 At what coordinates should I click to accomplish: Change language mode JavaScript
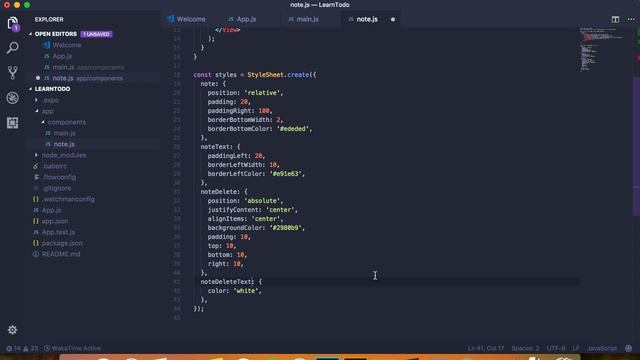coord(602,348)
